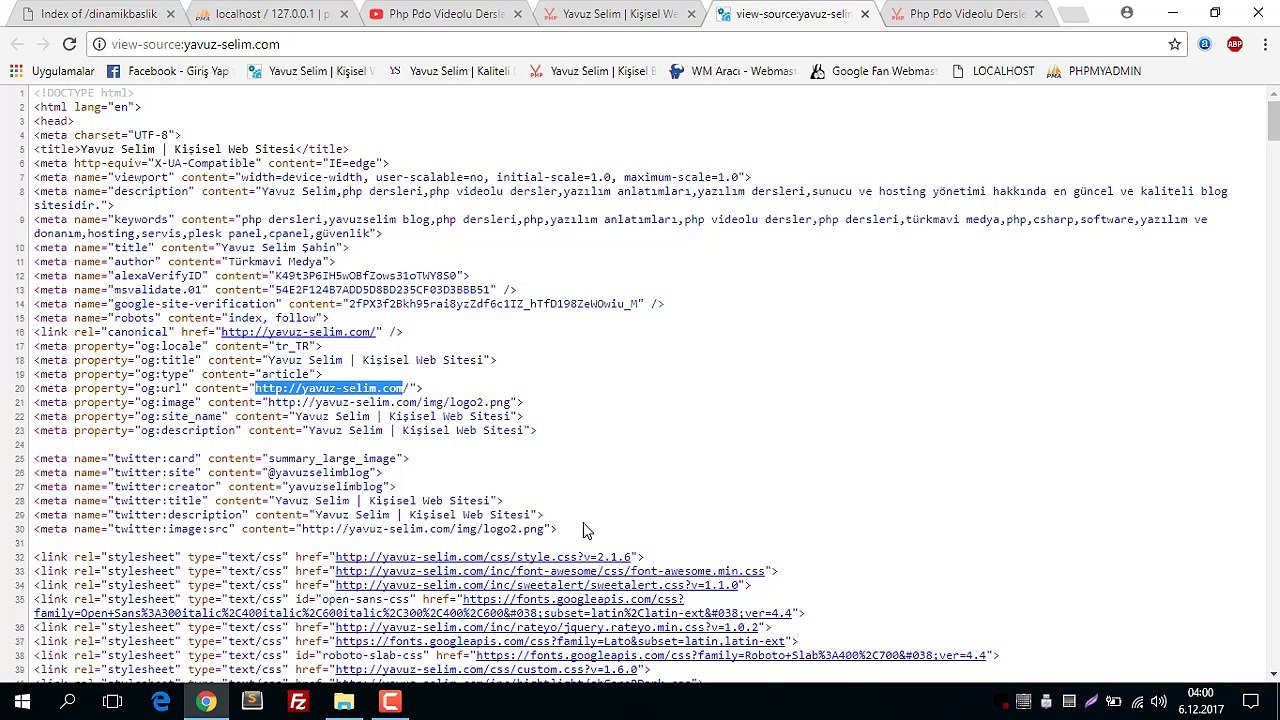This screenshot has width=1280, height=720.
Task: Open the Yavuz Selim | Kaliteli bookmark
Action: (451, 71)
